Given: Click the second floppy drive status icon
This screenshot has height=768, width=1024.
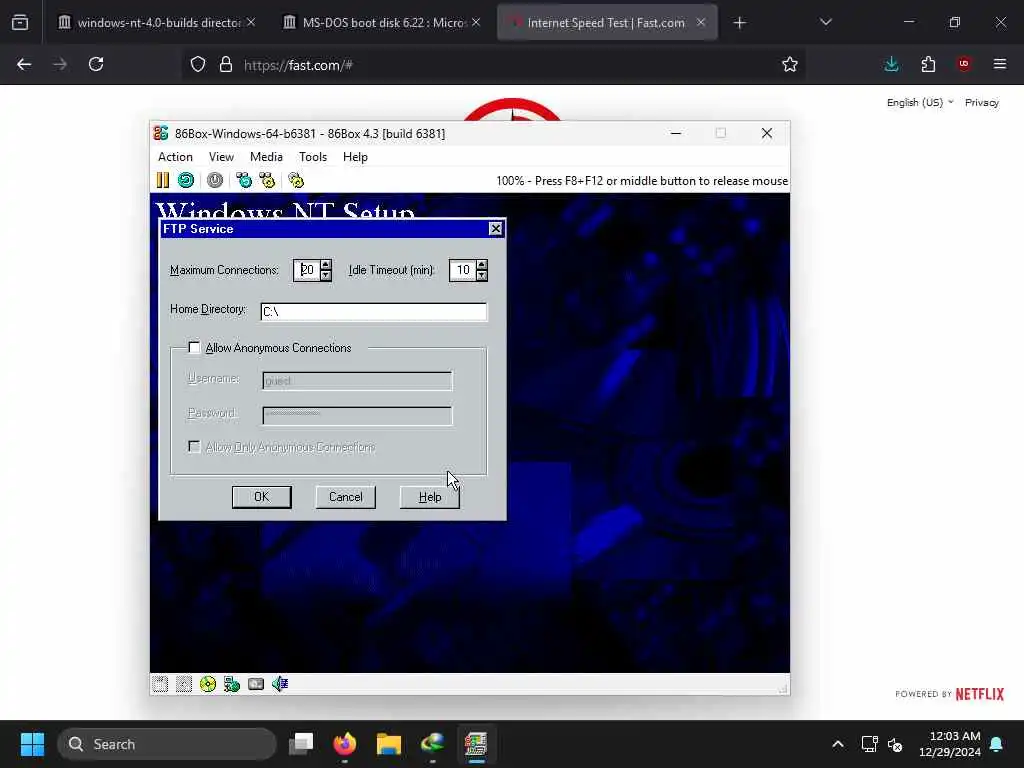Looking at the screenshot, I should (x=184, y=684).
